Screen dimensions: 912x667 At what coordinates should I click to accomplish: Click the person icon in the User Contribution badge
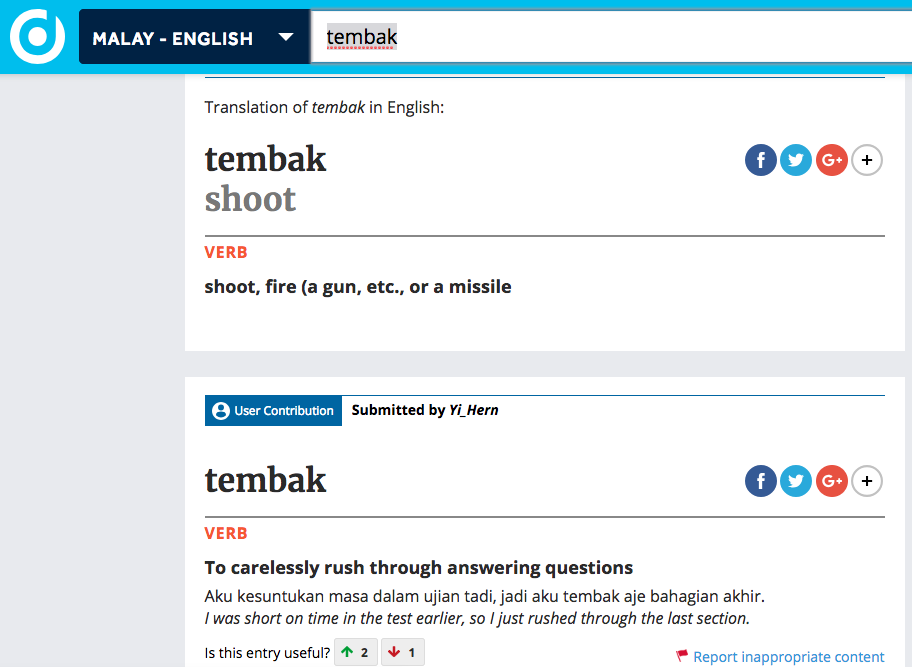point(221,411)
